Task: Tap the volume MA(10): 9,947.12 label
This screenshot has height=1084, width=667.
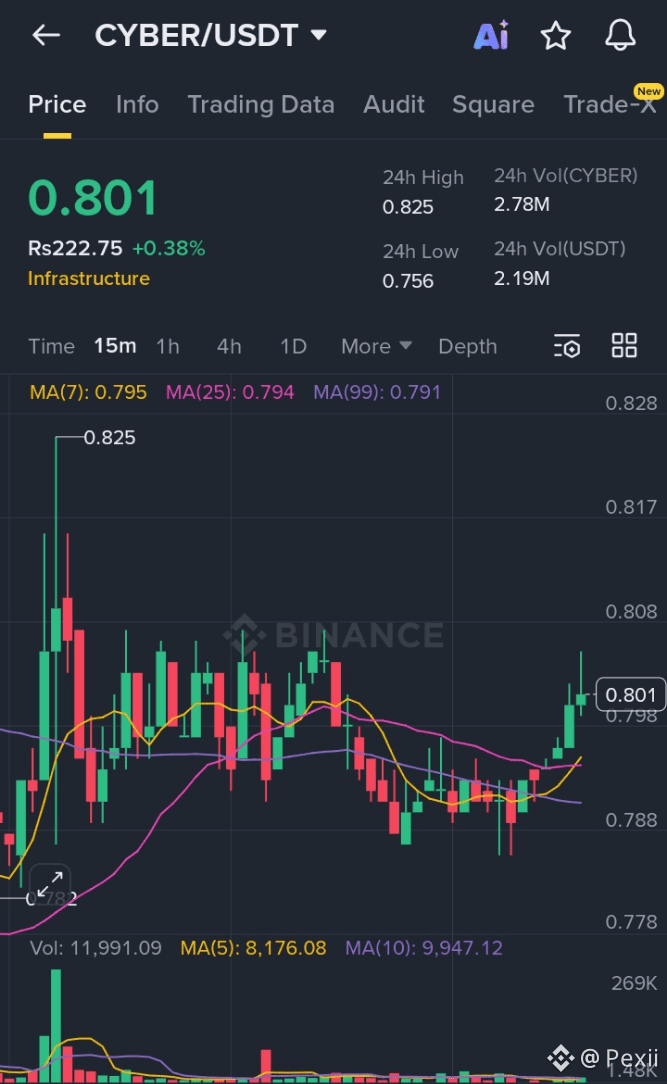Action: point(424,948)
